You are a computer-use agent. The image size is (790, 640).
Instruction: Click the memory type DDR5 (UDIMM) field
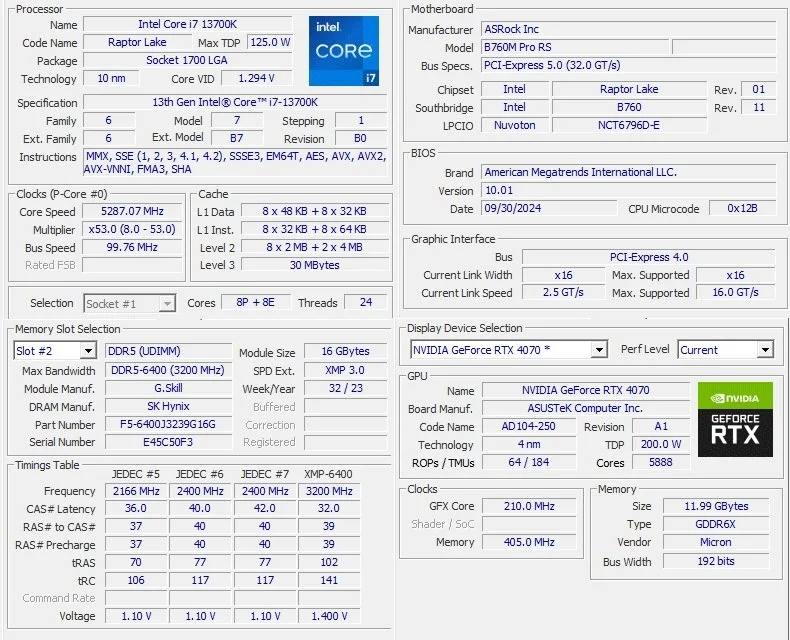[x=168, y=351]
